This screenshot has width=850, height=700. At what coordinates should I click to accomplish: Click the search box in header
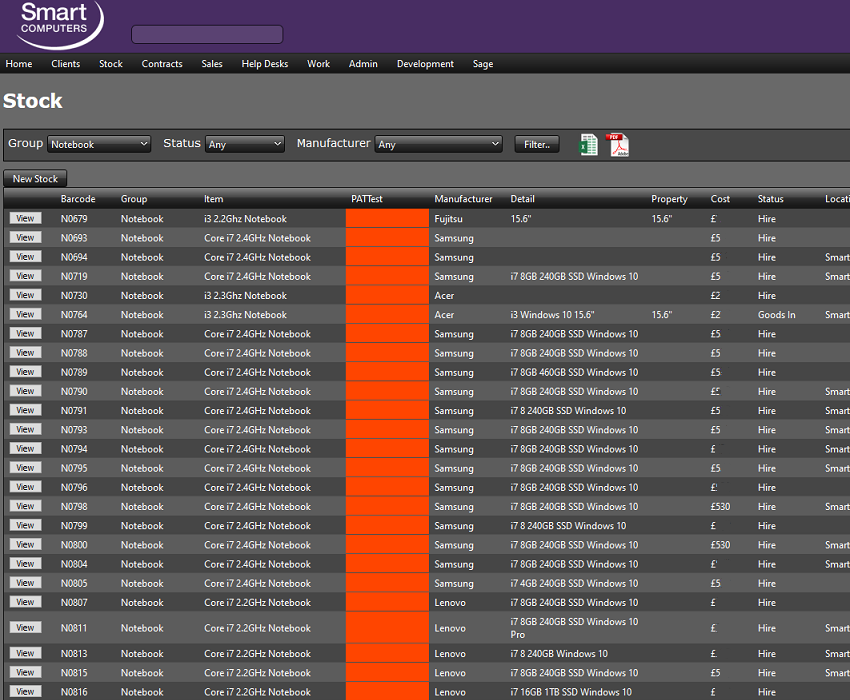207,35
